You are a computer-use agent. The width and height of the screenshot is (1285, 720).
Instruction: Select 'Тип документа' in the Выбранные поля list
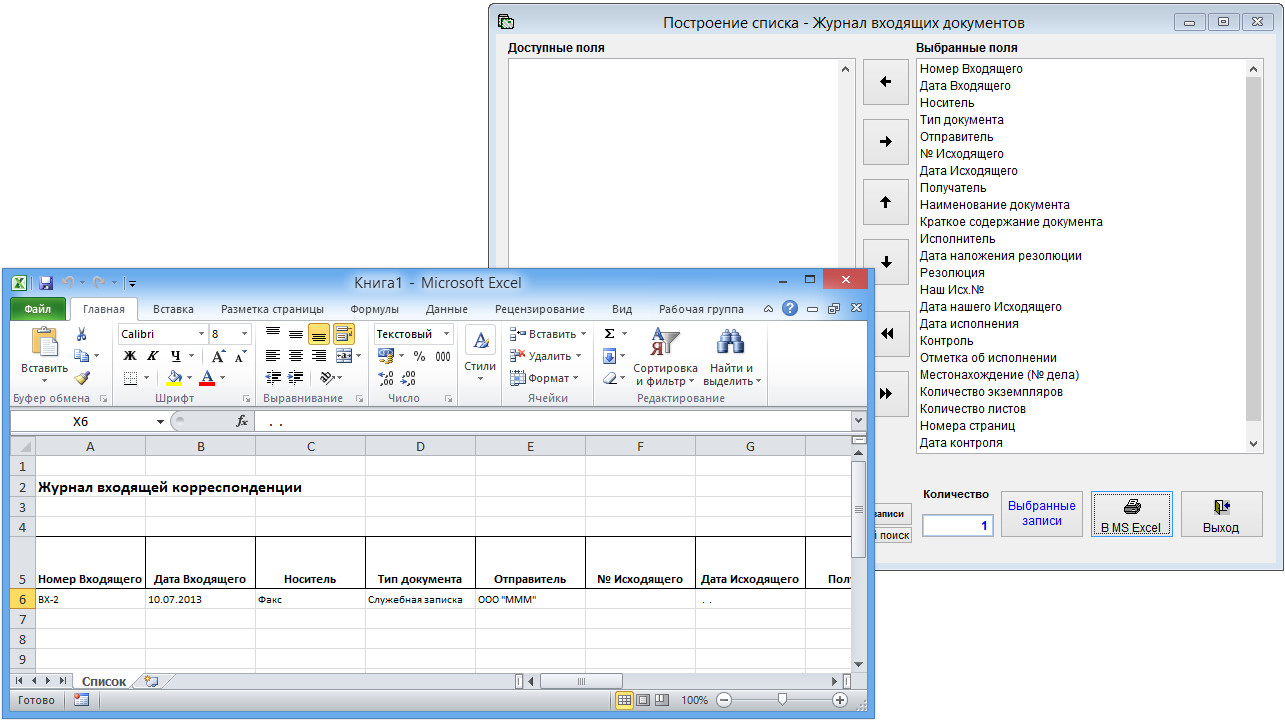point(961,120)
